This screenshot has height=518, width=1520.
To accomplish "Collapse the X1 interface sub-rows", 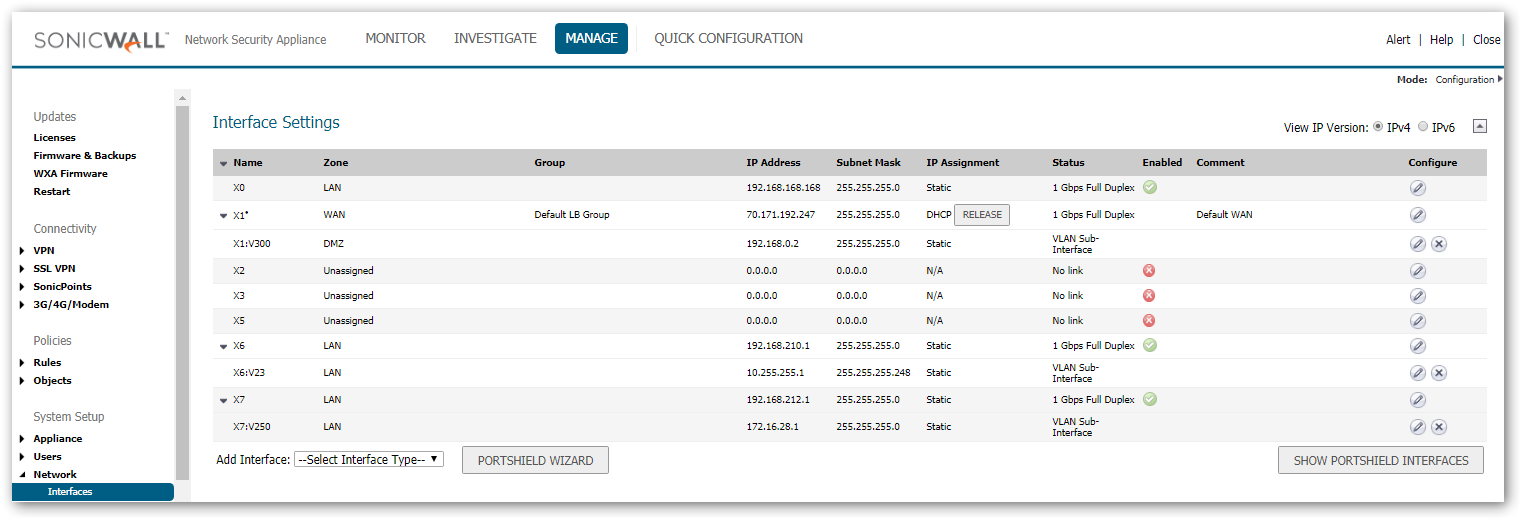I will (x=223, y=215).
